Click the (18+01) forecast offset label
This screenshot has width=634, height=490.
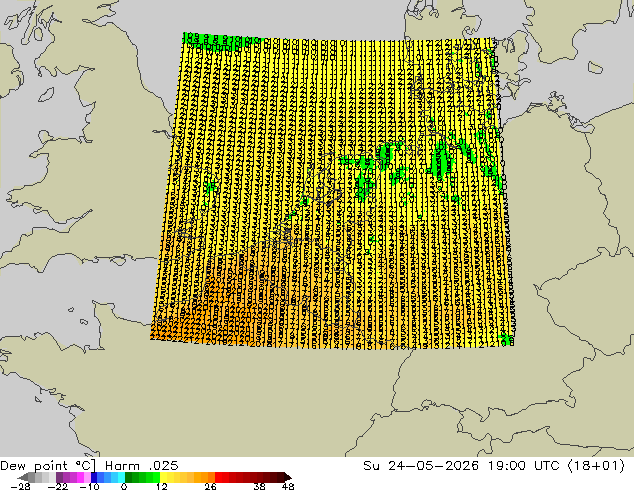596,466
